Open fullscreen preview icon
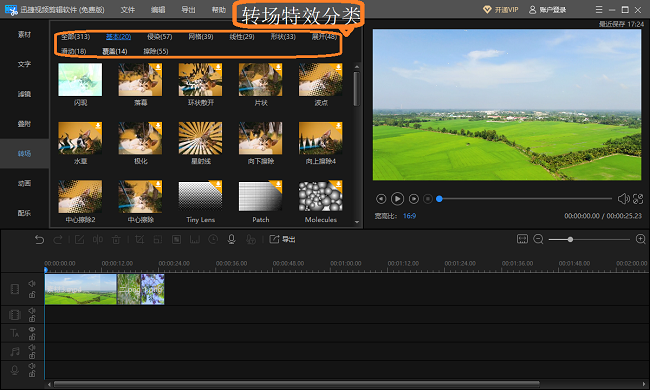 [638, 199]
